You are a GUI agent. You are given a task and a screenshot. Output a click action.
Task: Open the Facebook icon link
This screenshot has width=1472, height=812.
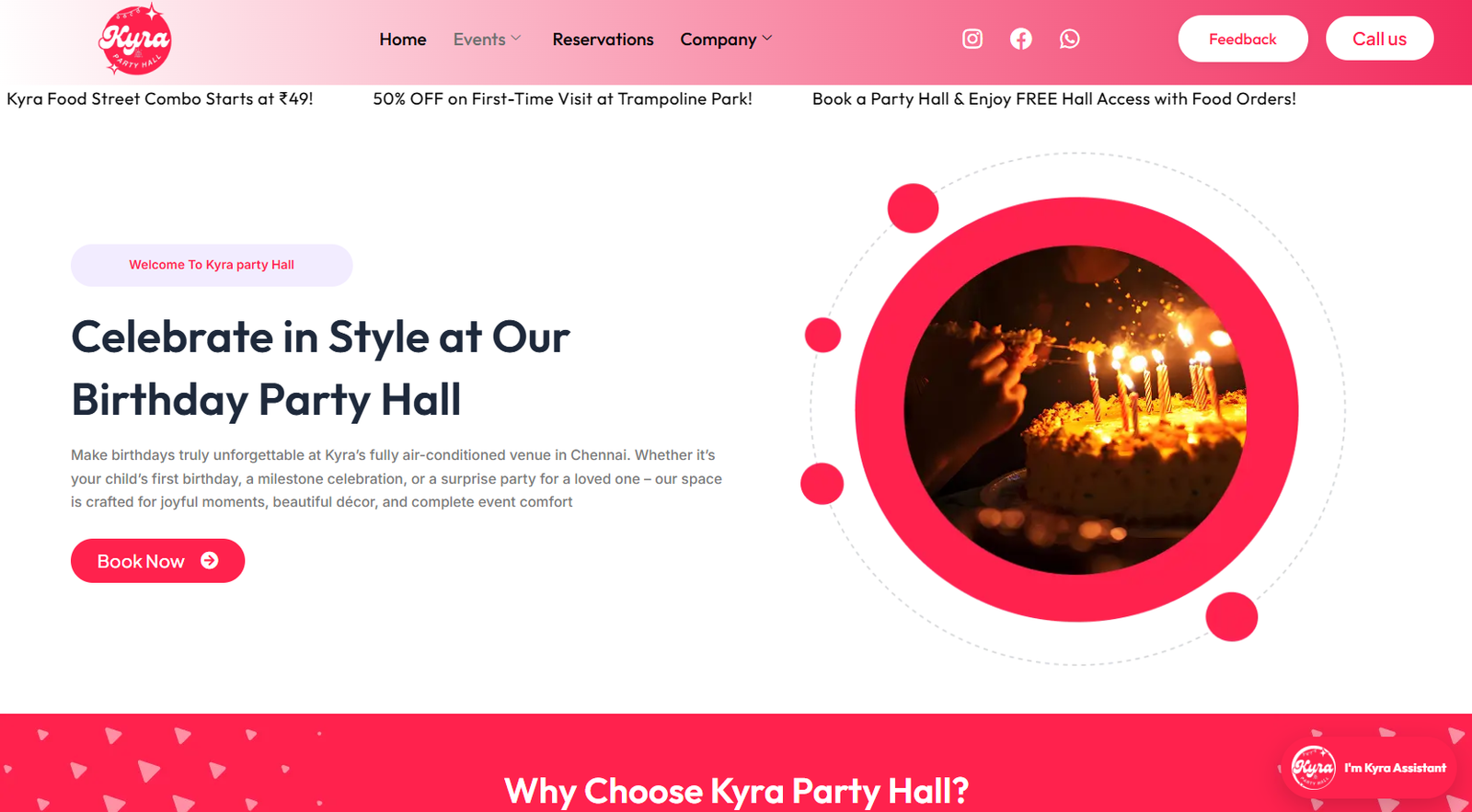pos(1021,39)
